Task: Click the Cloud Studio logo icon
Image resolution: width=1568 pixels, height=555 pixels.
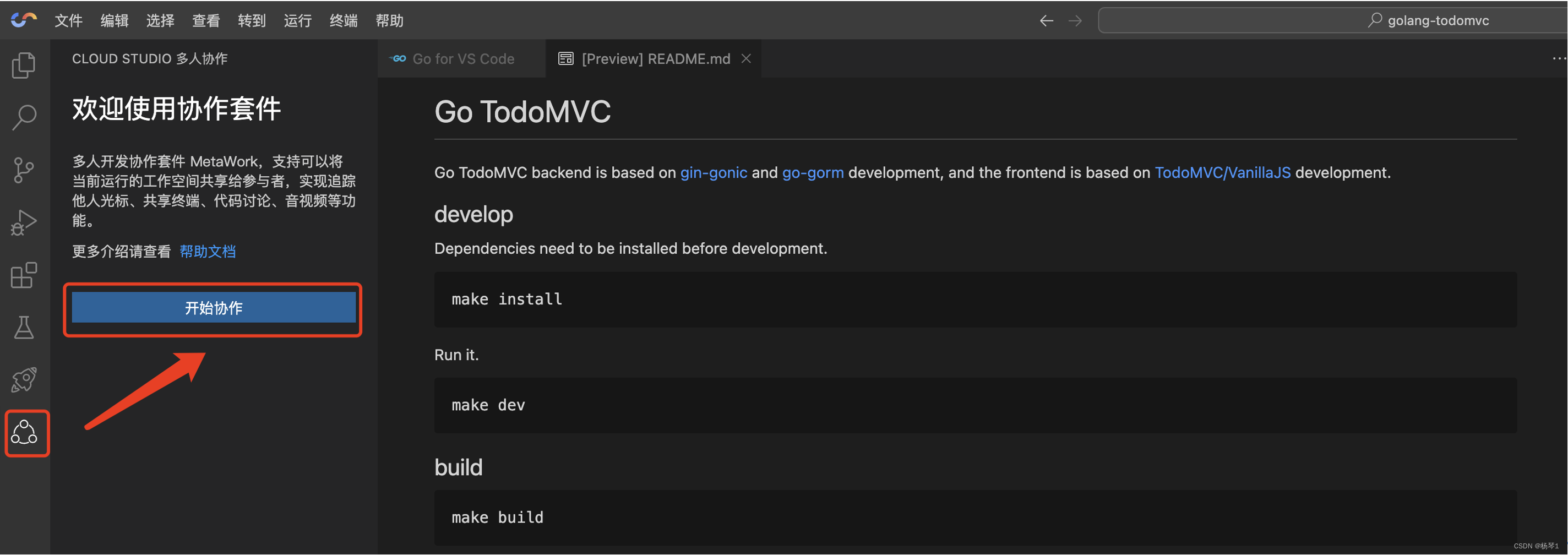Action: (x=24, y=20)
